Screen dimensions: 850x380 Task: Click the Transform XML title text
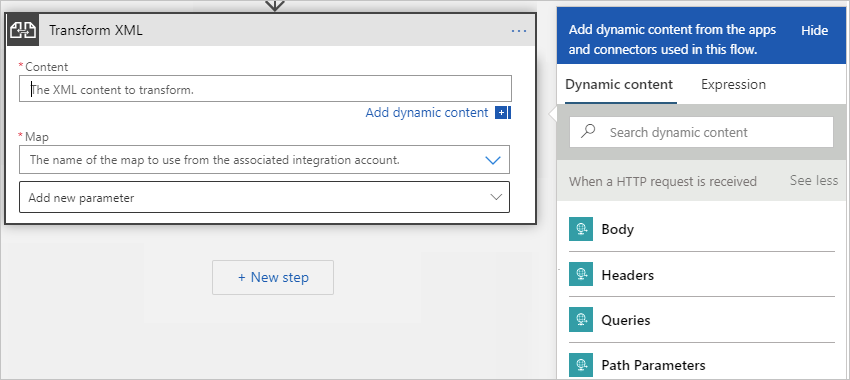(96, 30)
